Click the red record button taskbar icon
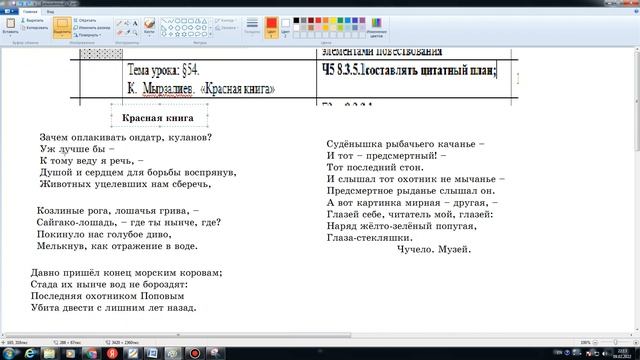640x360 pixels. pos(195,353)
